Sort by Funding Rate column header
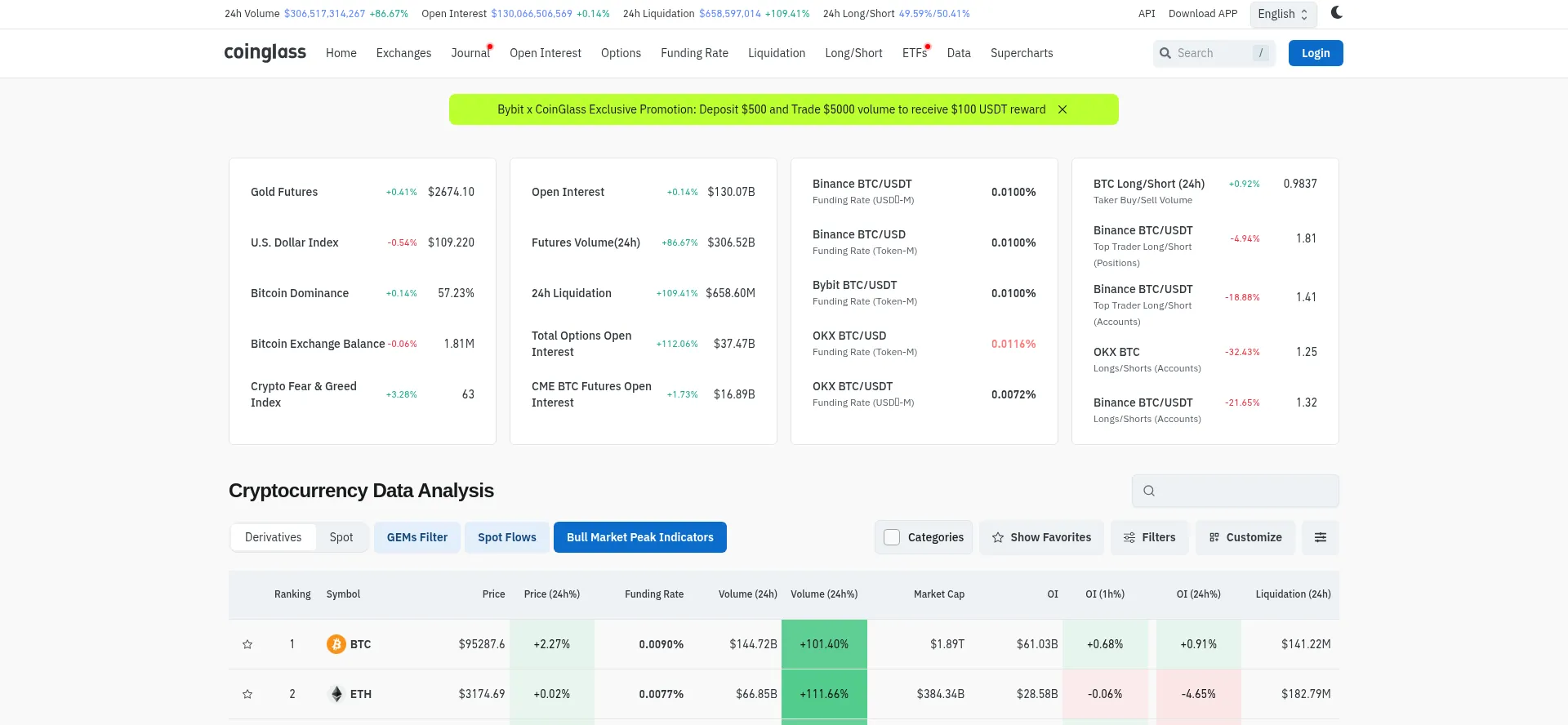1568x725 pixels. (x=654, y=594)
